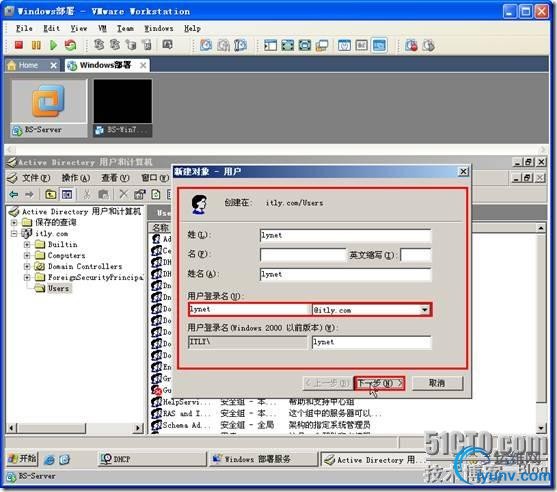Expand the Computers tree node
557x492 pixels.
click(x=27, y=255)
